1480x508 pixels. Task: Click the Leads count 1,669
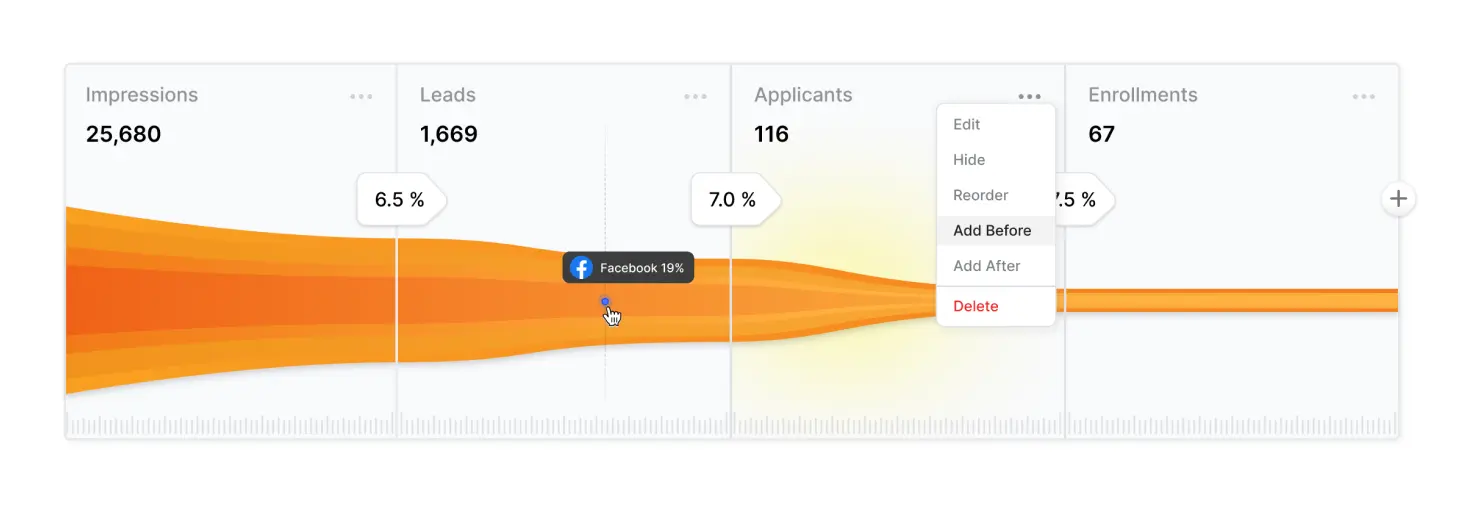tap(449, 134)
